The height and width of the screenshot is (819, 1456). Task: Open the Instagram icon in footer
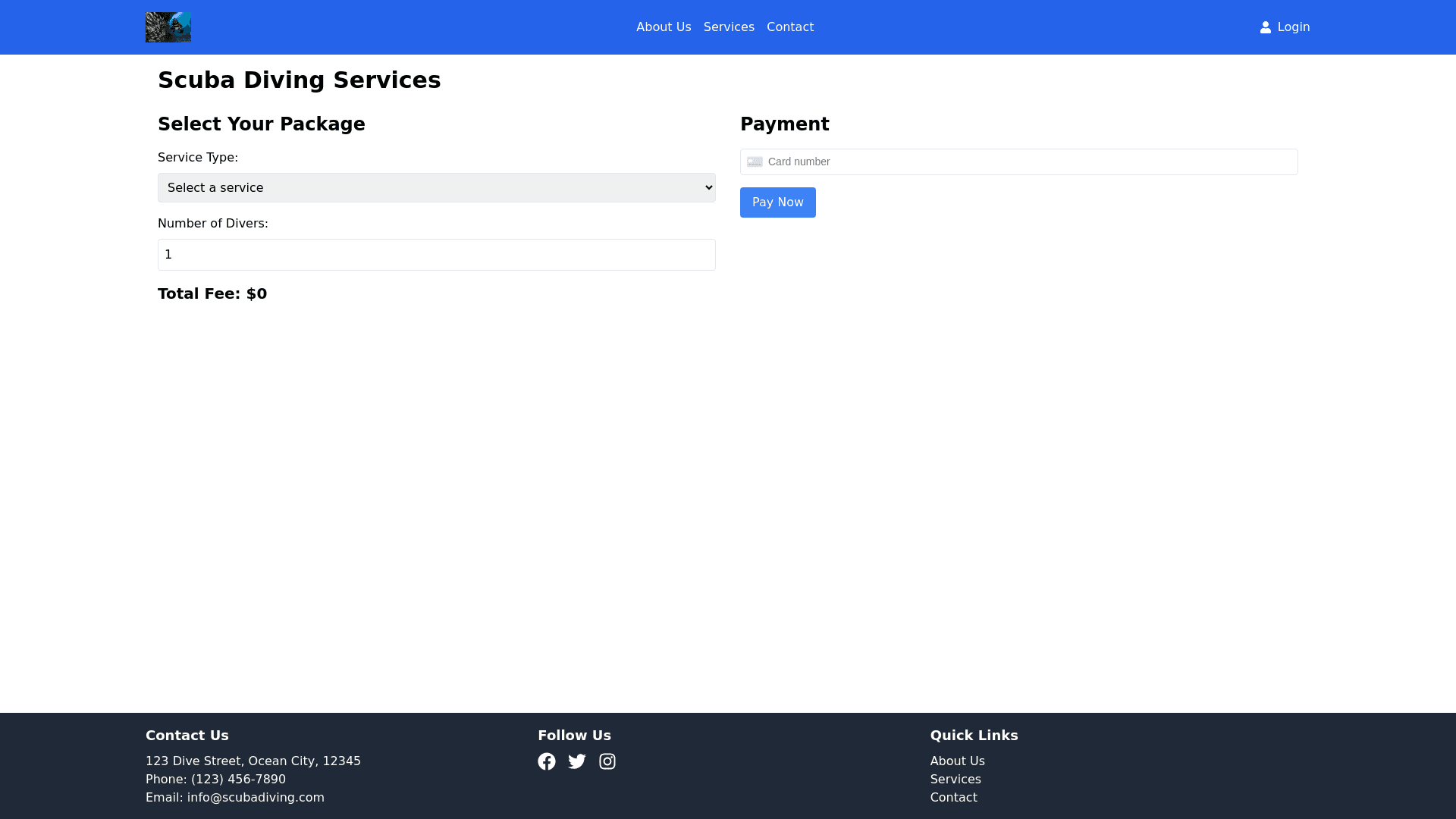click(607, 761)
